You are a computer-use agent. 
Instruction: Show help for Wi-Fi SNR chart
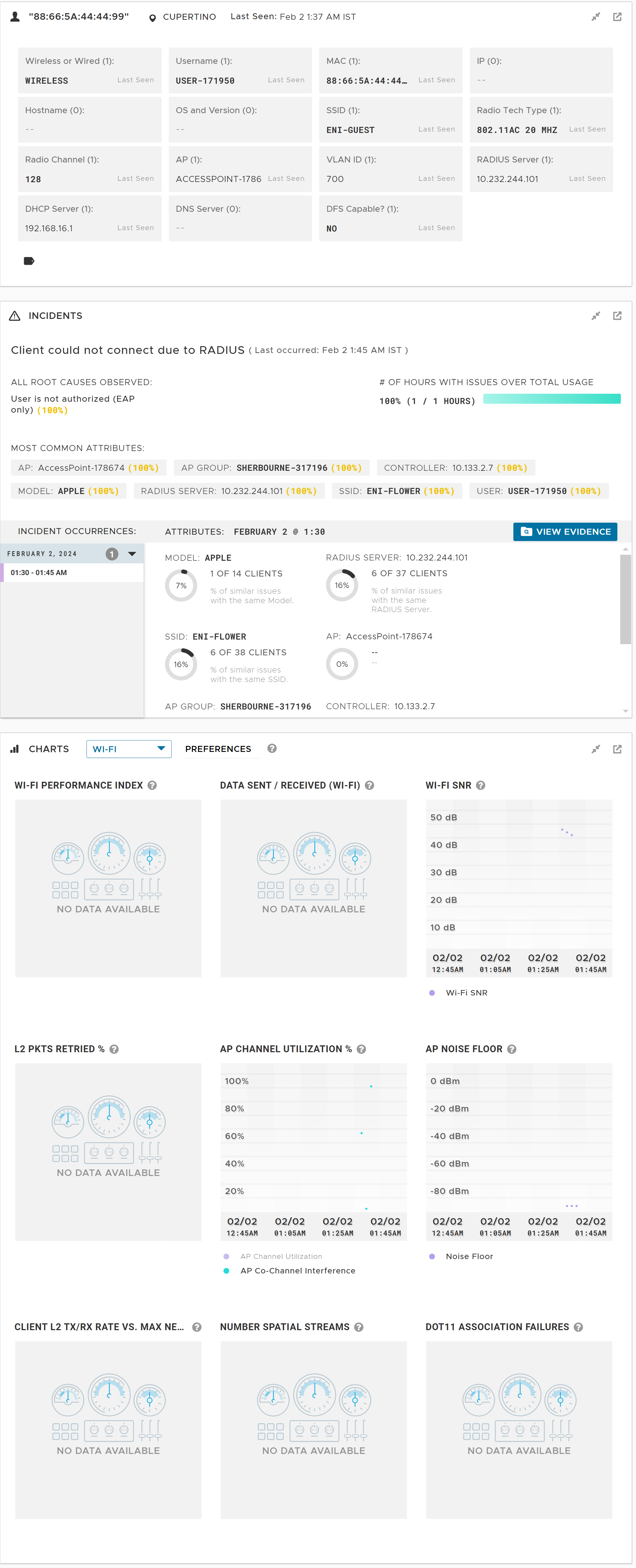pyautogui.click(x=481, y=785)
